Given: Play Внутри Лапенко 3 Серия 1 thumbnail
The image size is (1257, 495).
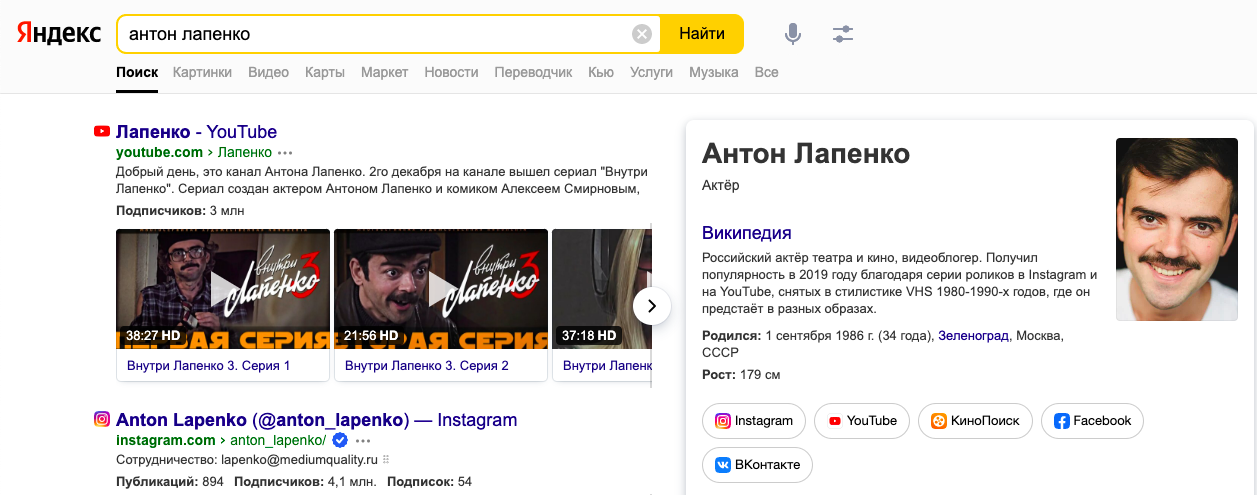Looking at the screenshot, I should pos(222,290).
